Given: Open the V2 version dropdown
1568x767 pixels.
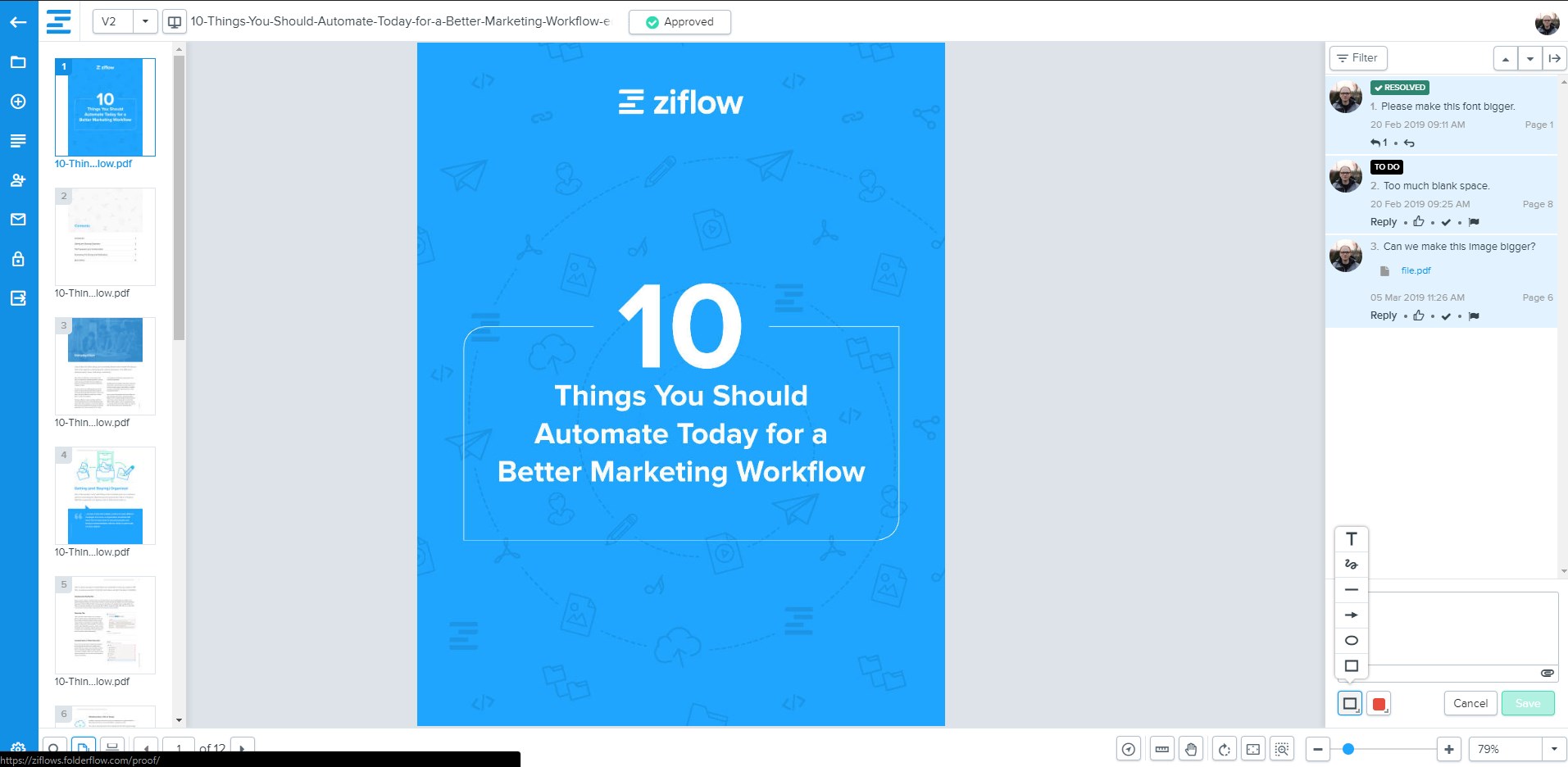Looking at the screenshot, I should pos(145,22).
